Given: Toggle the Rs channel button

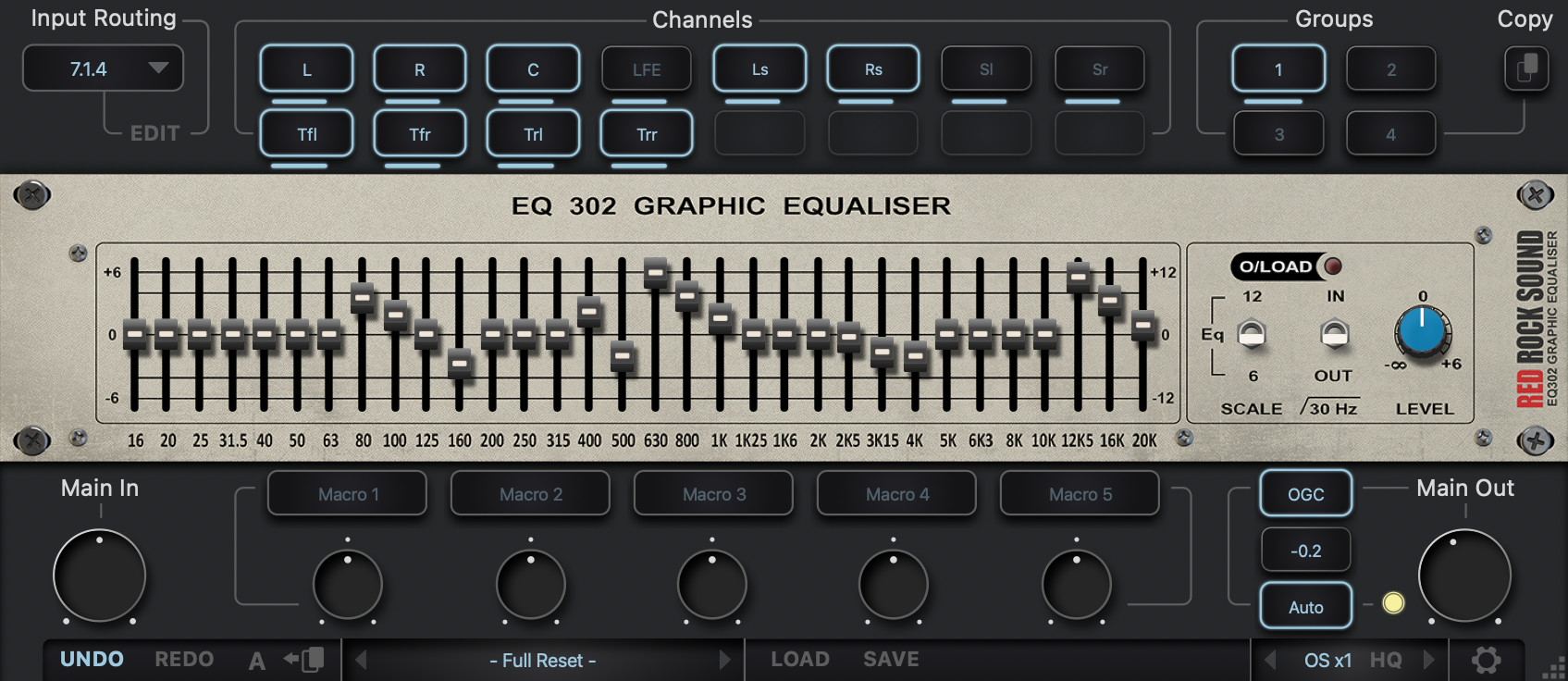Looking at the screenshot, I should pyautogui.click(x=873, y=69).
